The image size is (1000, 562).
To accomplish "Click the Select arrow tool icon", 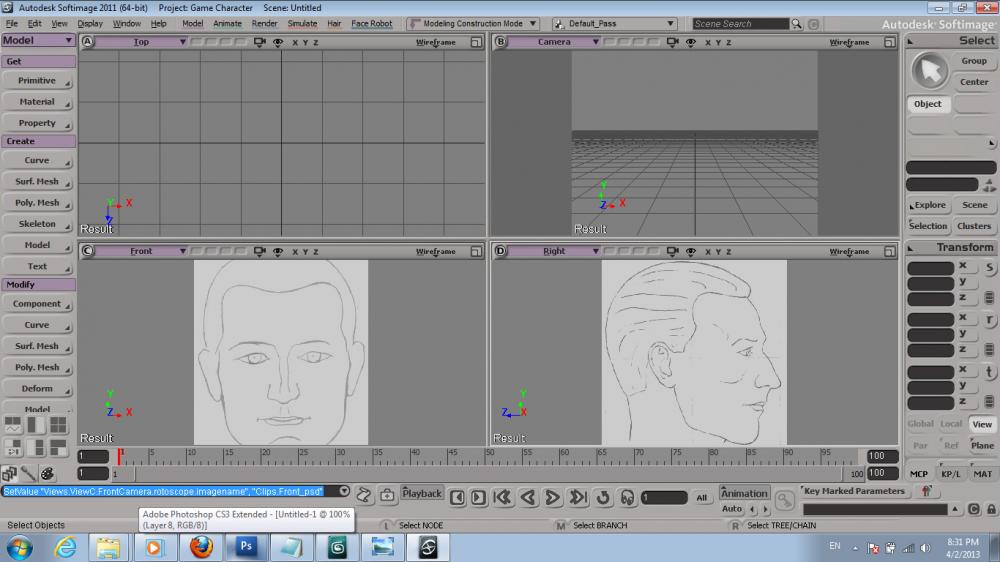I will tap(930, 70).
